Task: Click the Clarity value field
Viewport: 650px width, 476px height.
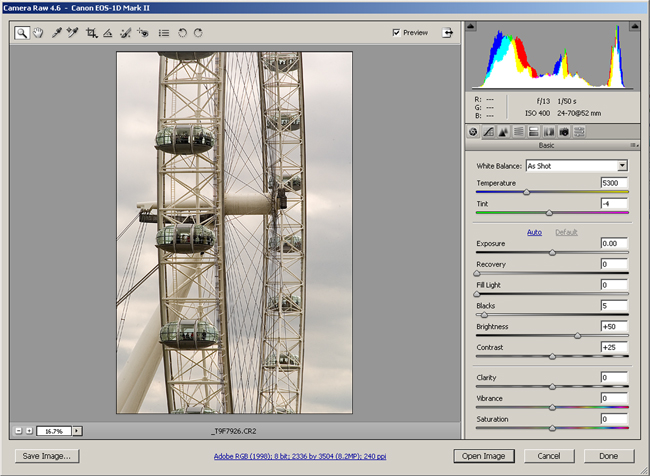Action: tap(614, 377)
